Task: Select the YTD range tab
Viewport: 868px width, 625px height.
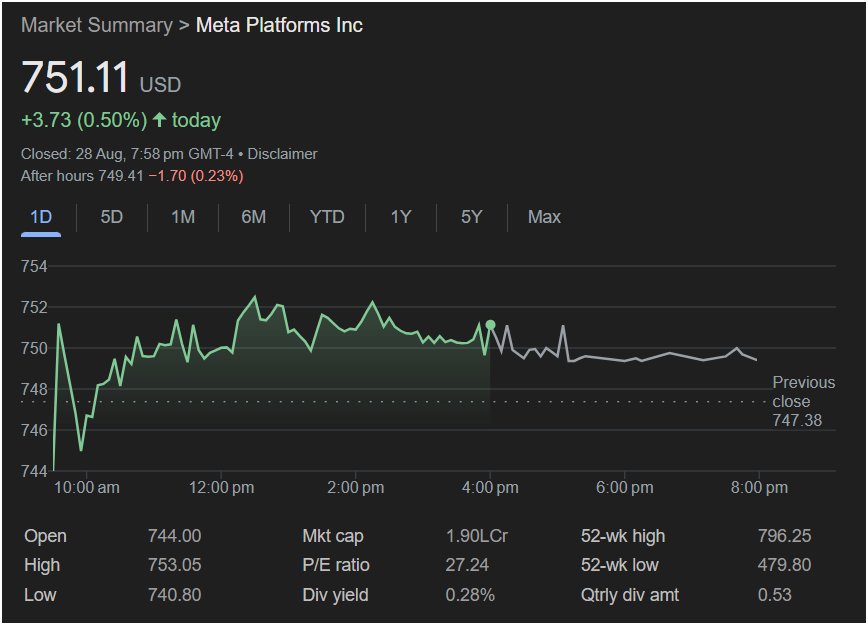Action: pos(327,217)
